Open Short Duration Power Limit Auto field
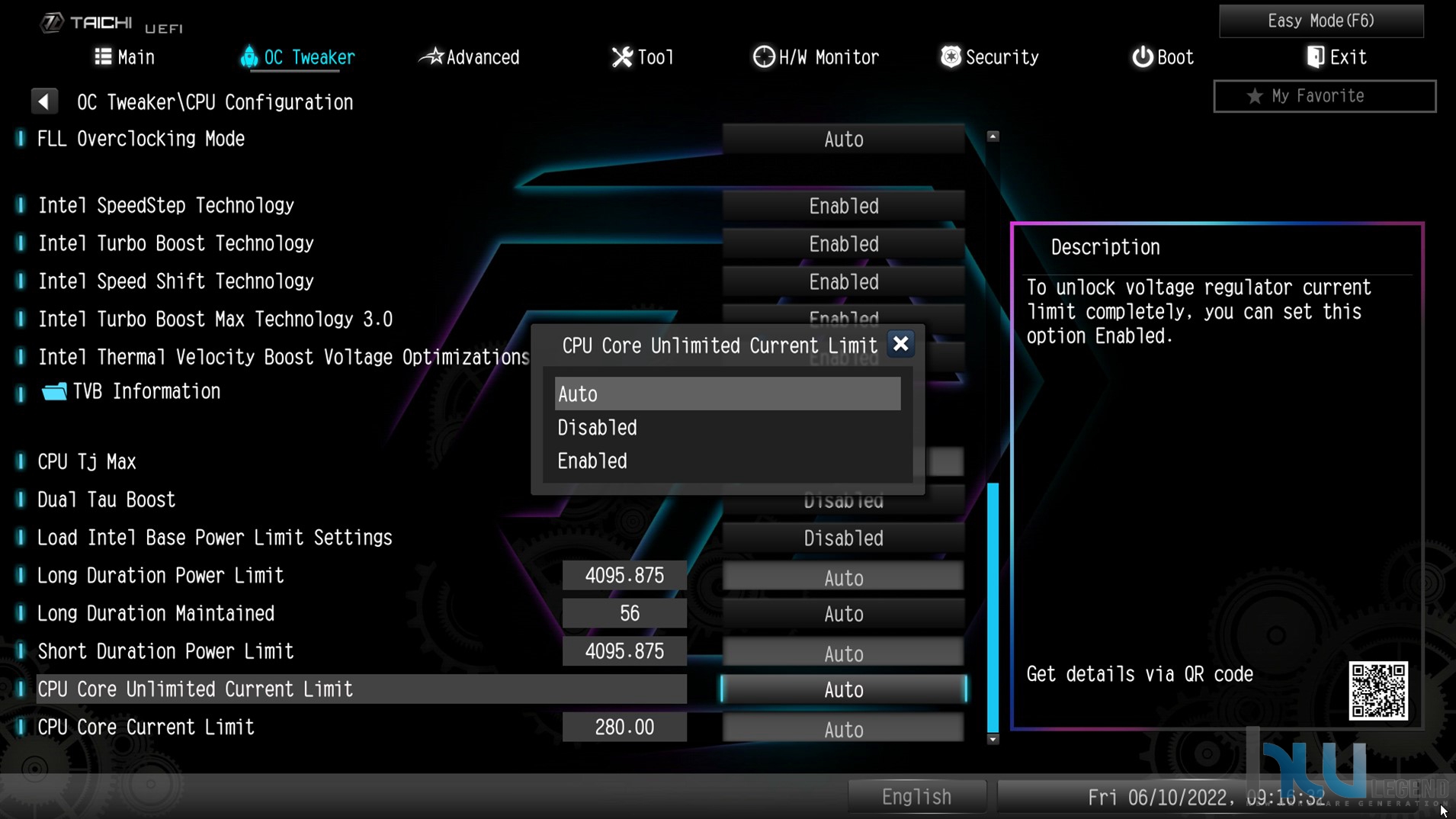This screenshot has width=1456, height=819. [843, 653]
